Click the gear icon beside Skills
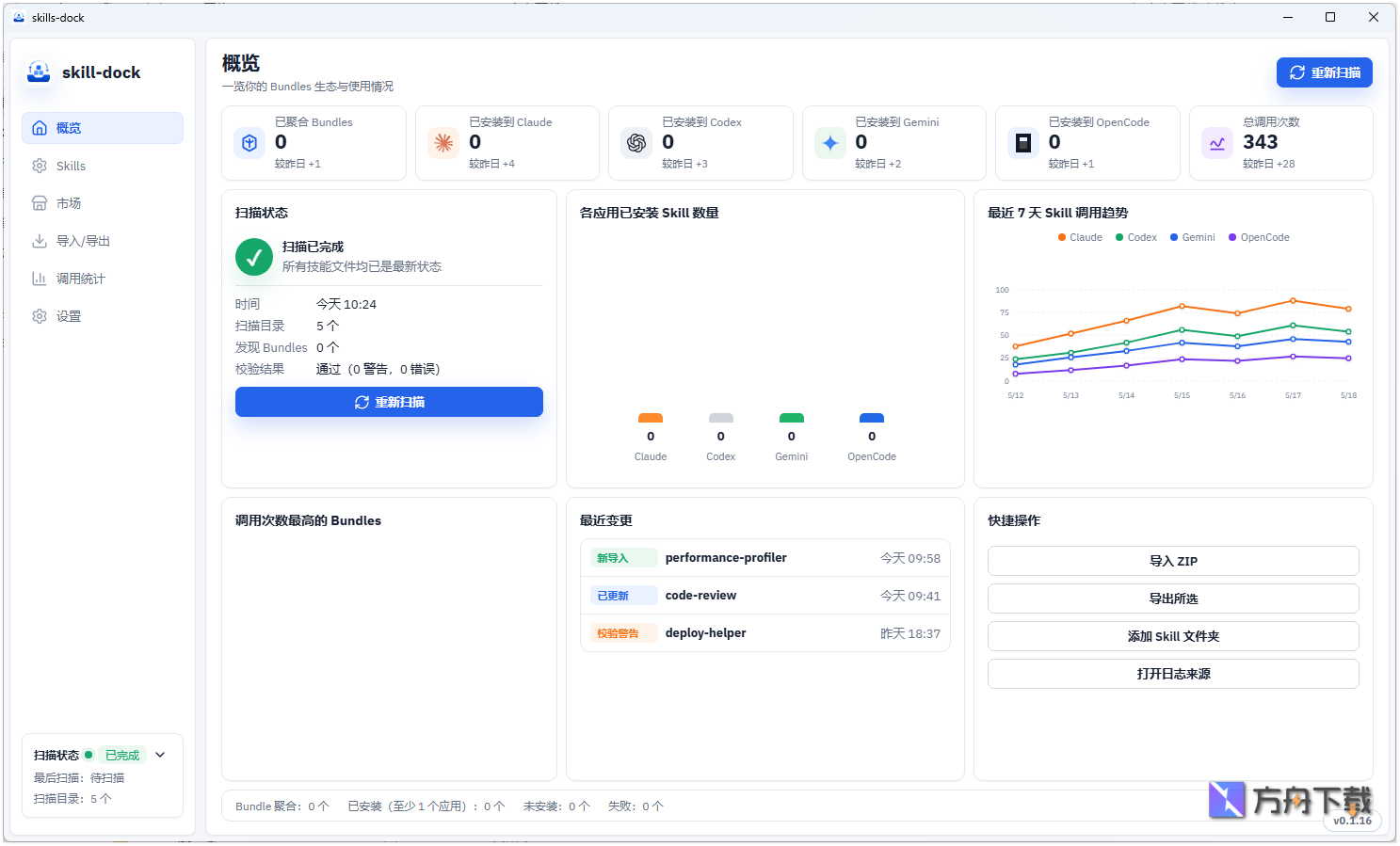The width and height of the screenshot is (1400, 846). [40, 166]
